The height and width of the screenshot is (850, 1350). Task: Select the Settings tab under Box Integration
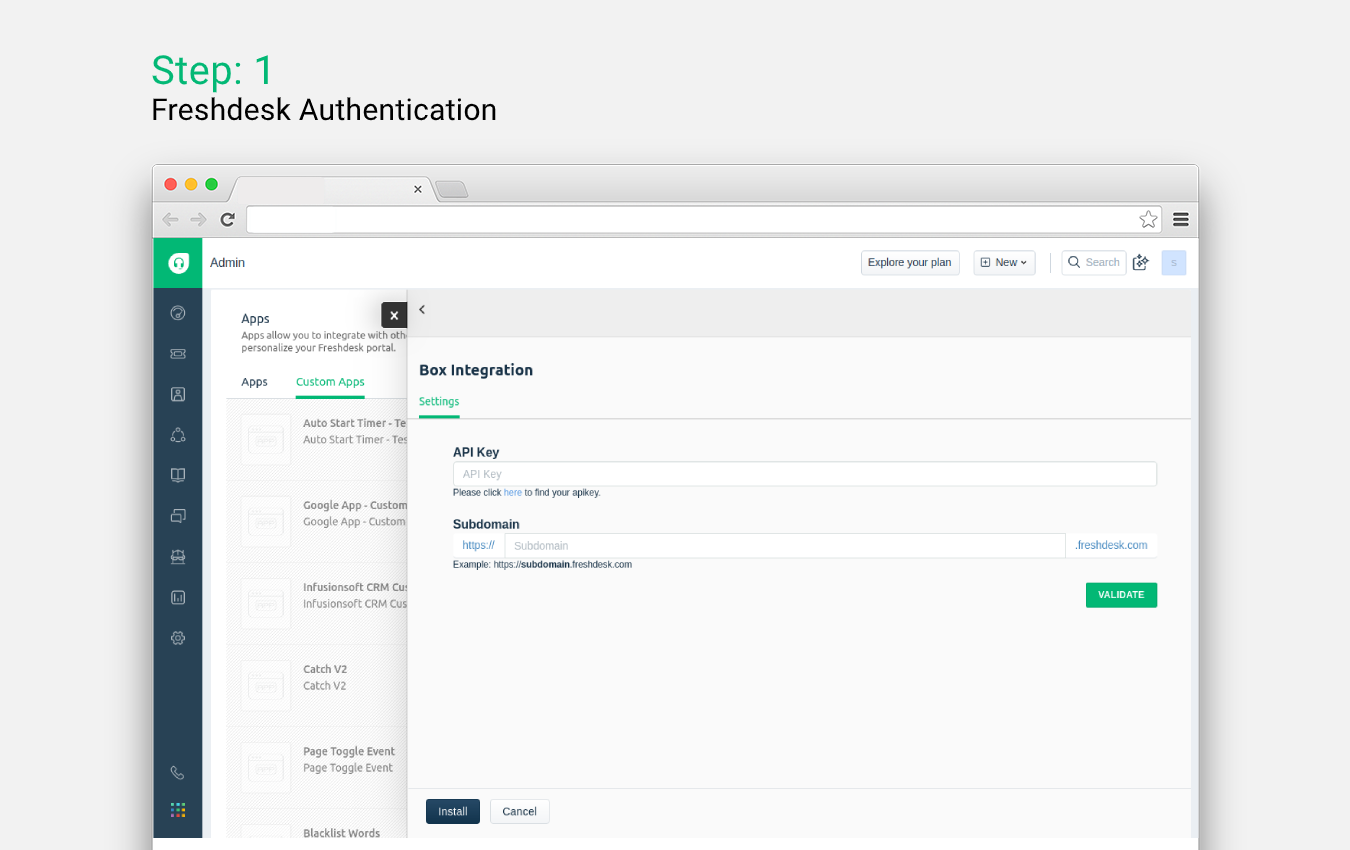(439, 402)
